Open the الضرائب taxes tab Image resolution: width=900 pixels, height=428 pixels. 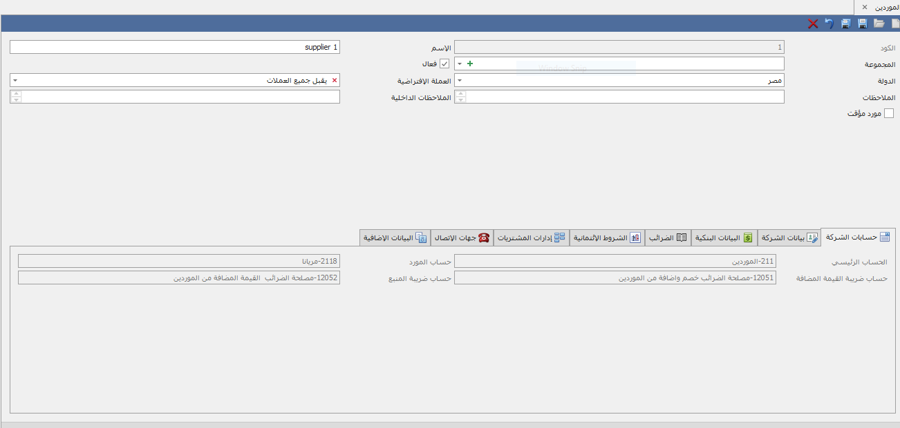point(667,238)
